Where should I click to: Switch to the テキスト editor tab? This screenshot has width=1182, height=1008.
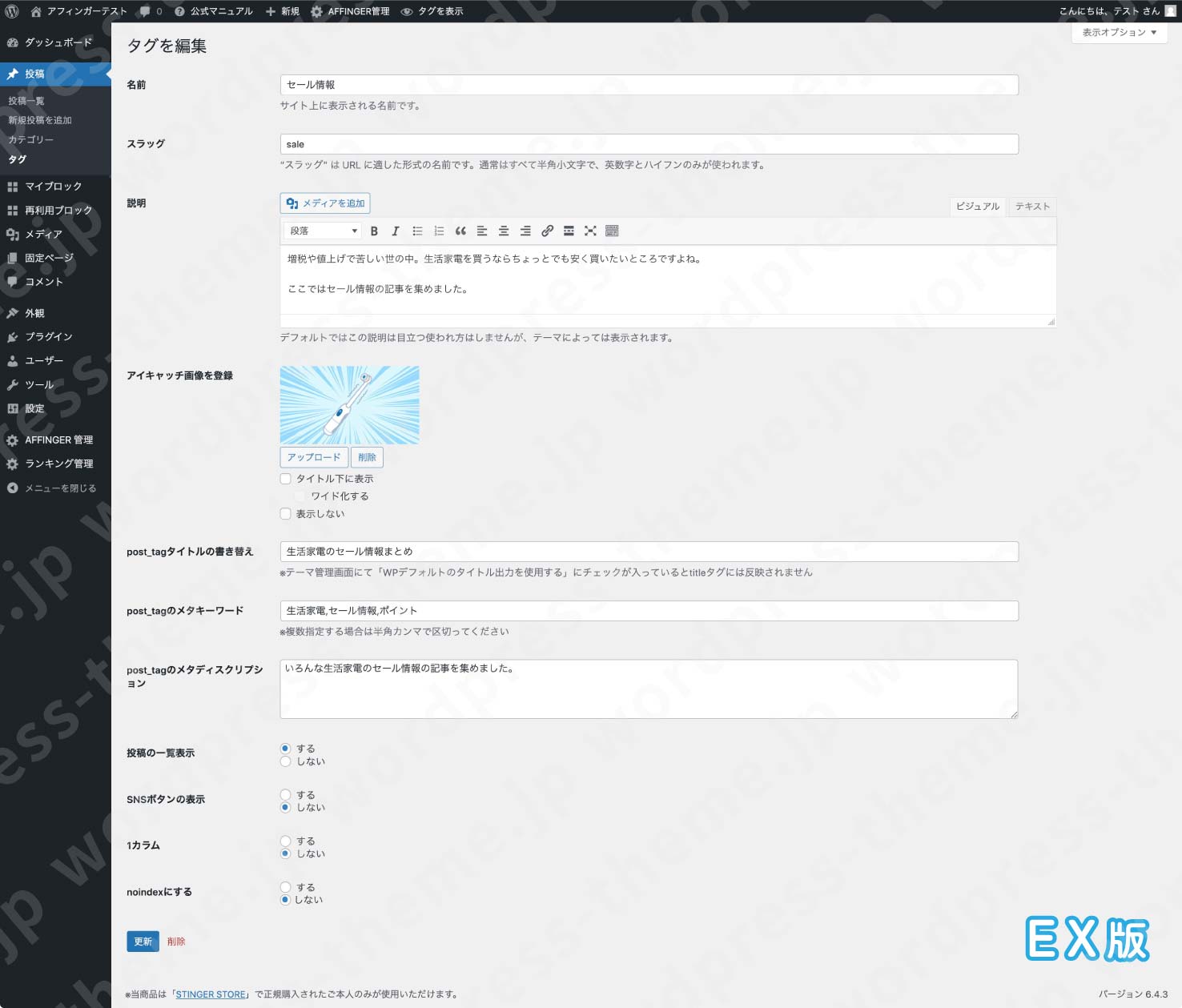tap(1031, 206)
